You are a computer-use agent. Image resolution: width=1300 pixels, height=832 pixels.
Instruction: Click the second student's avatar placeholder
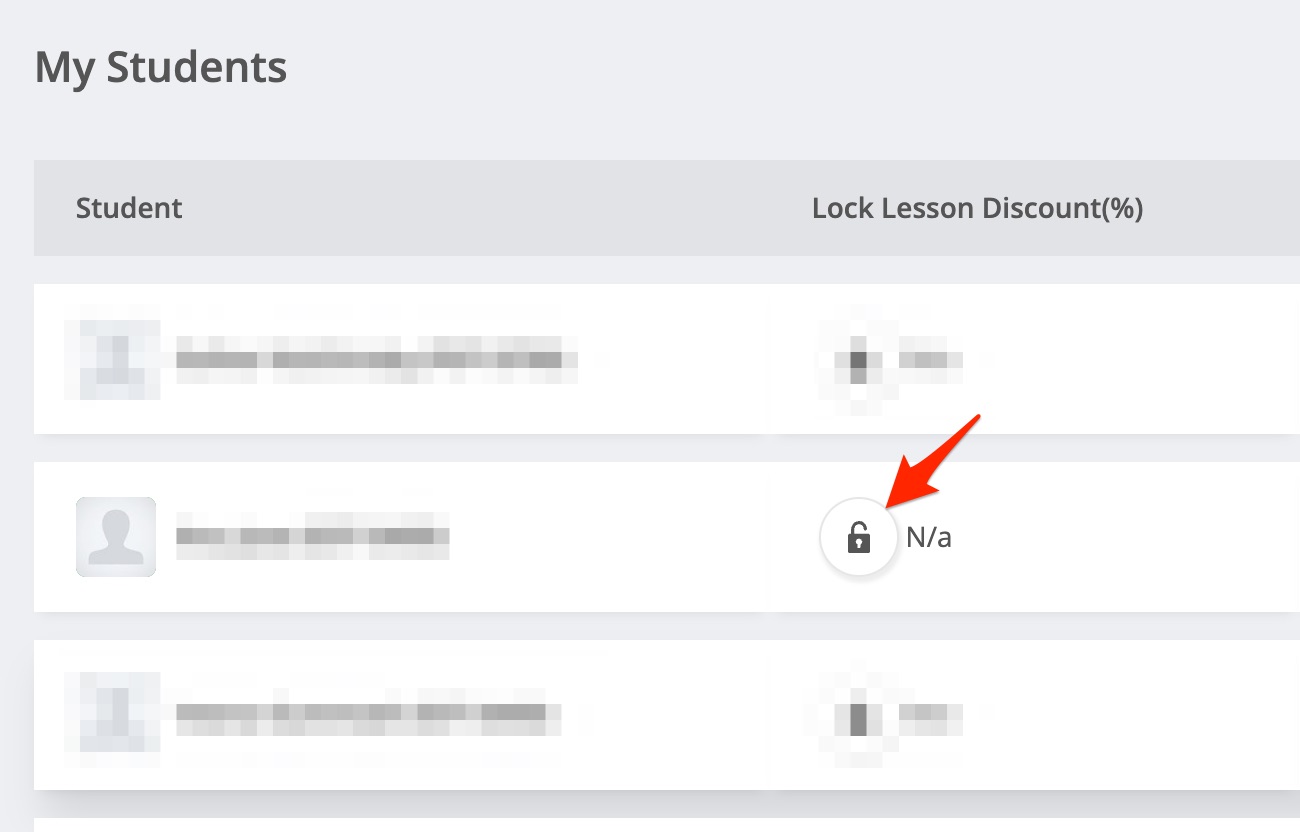116,537
